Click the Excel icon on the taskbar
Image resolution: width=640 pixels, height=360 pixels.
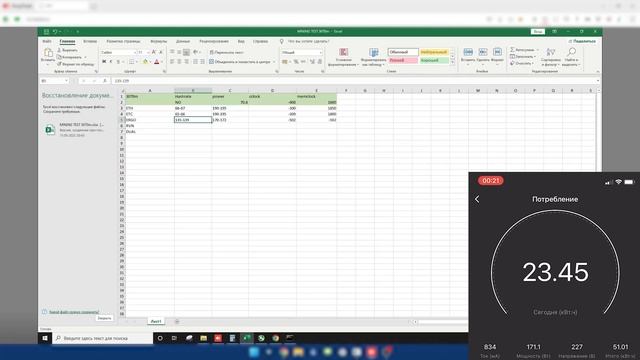[247, 338]
